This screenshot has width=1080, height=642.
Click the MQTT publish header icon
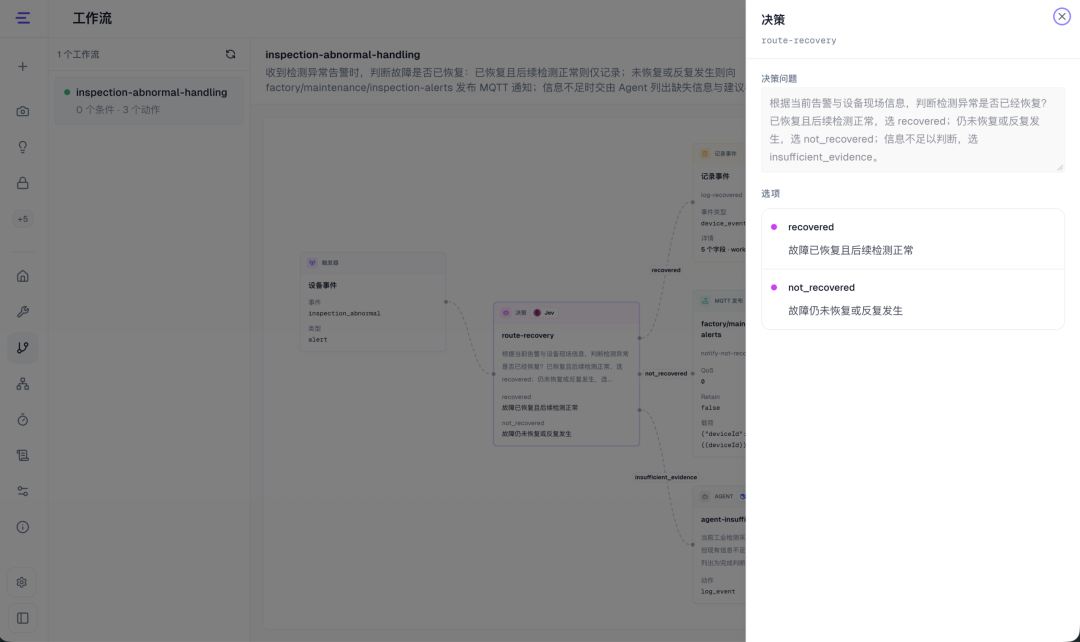[x=705, y=301]
